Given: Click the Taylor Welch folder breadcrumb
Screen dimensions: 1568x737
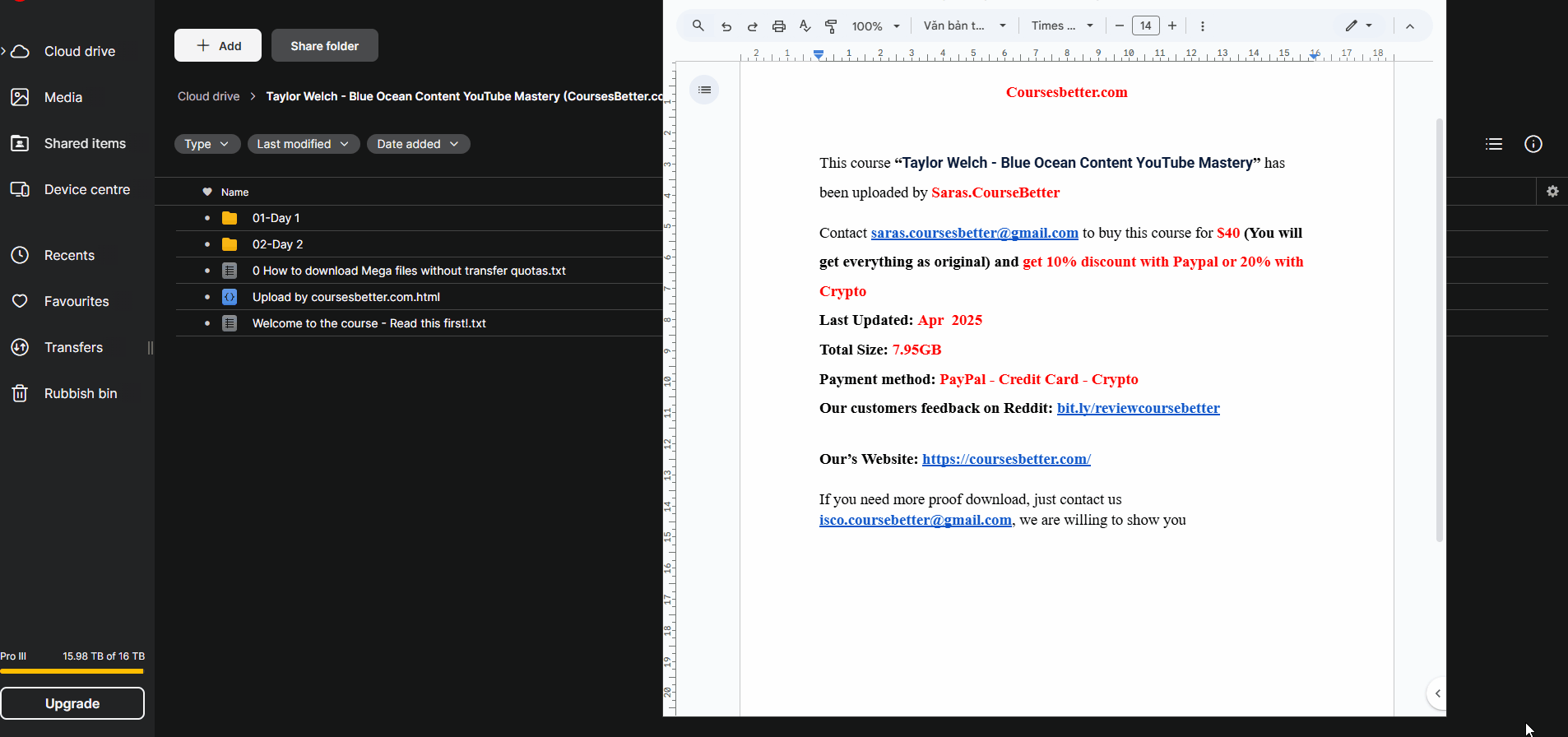Looking at the screenshot, I should point(464,96).
